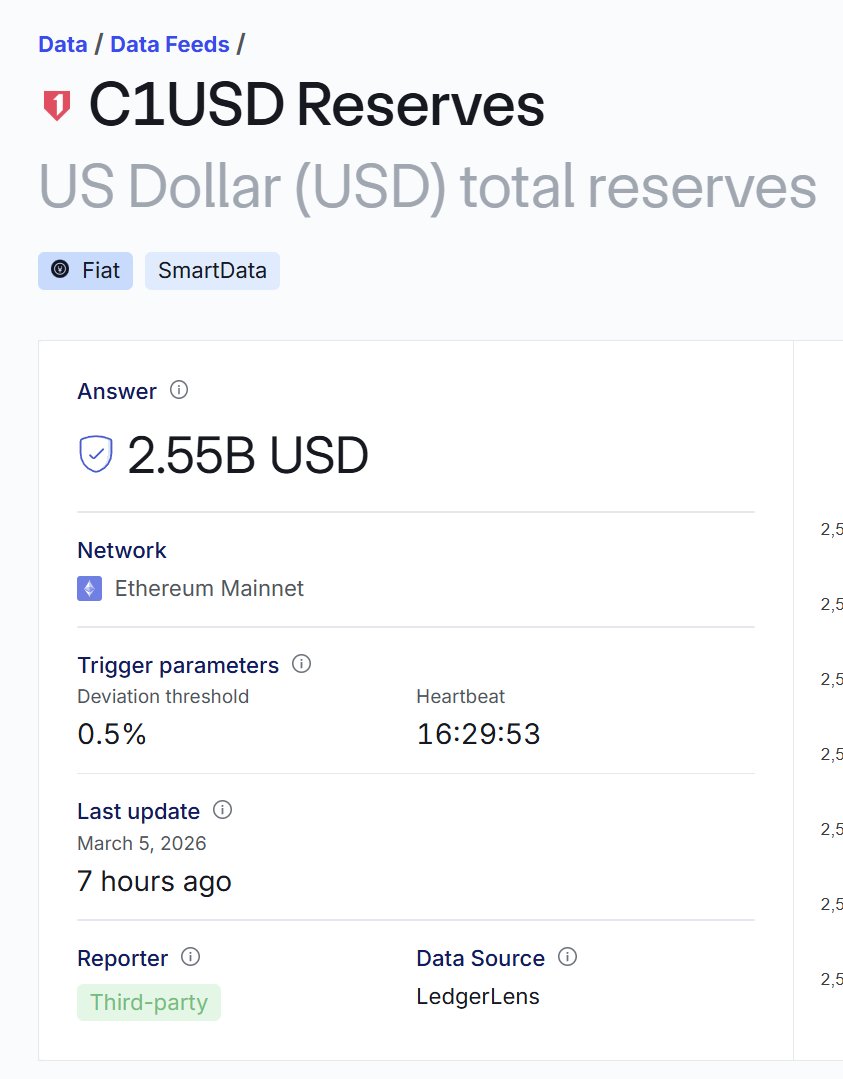The image size is (843, 1079).
Task: Click the Ethereum Mainnet network icon
Action: click(x=90, y=588)
